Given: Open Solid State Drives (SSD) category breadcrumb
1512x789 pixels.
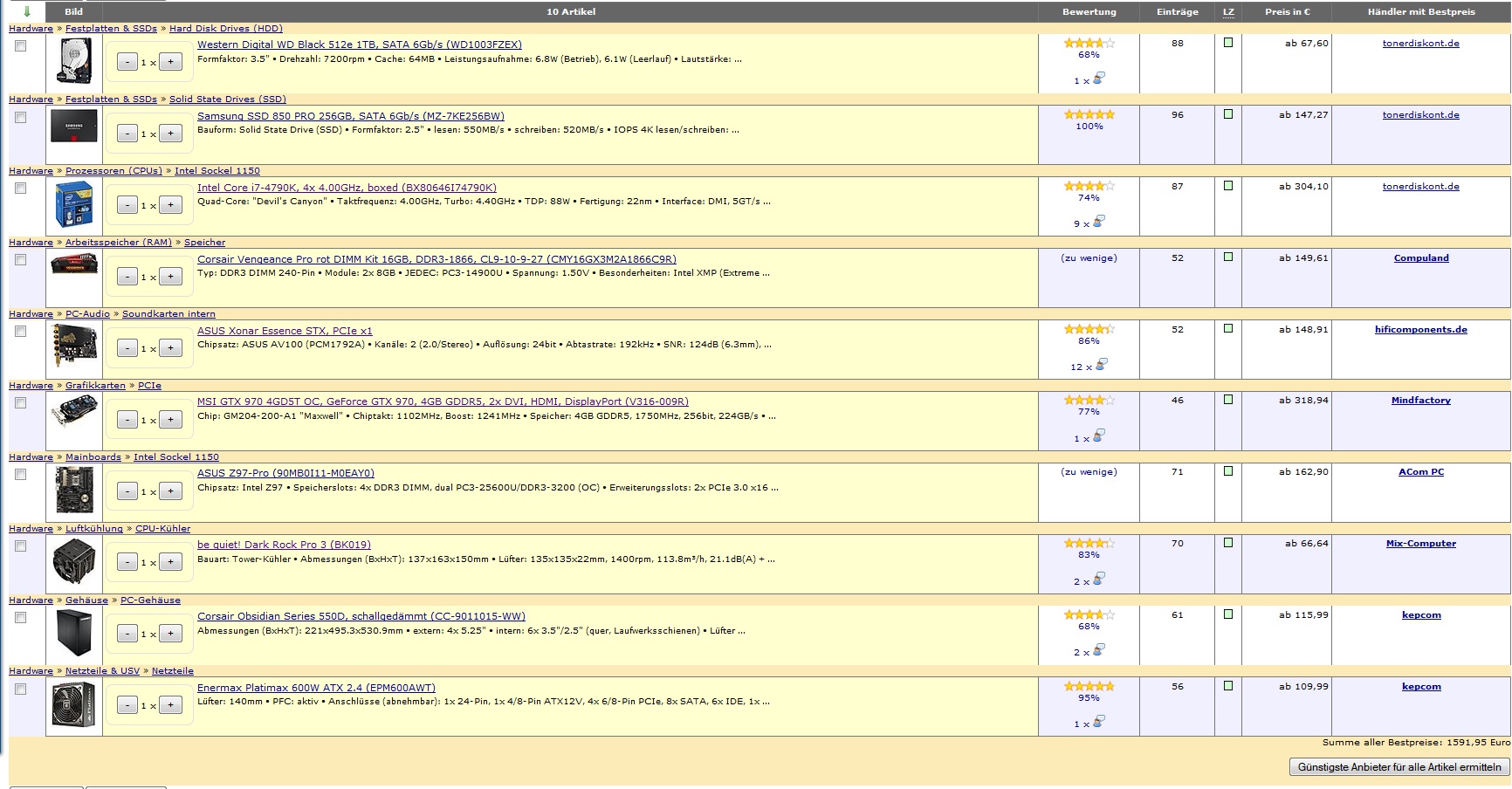Looking at the screenshot, I should [227, 99].
